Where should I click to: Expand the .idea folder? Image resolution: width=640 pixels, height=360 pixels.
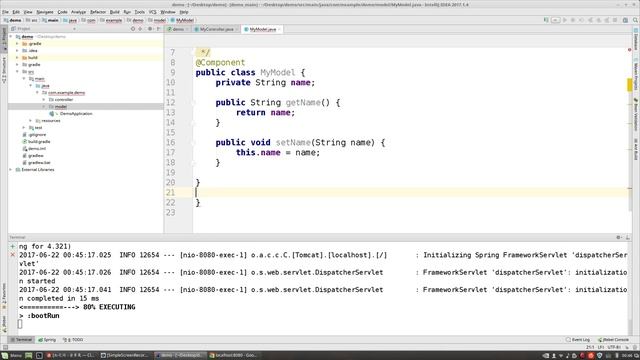click(17, 51)
